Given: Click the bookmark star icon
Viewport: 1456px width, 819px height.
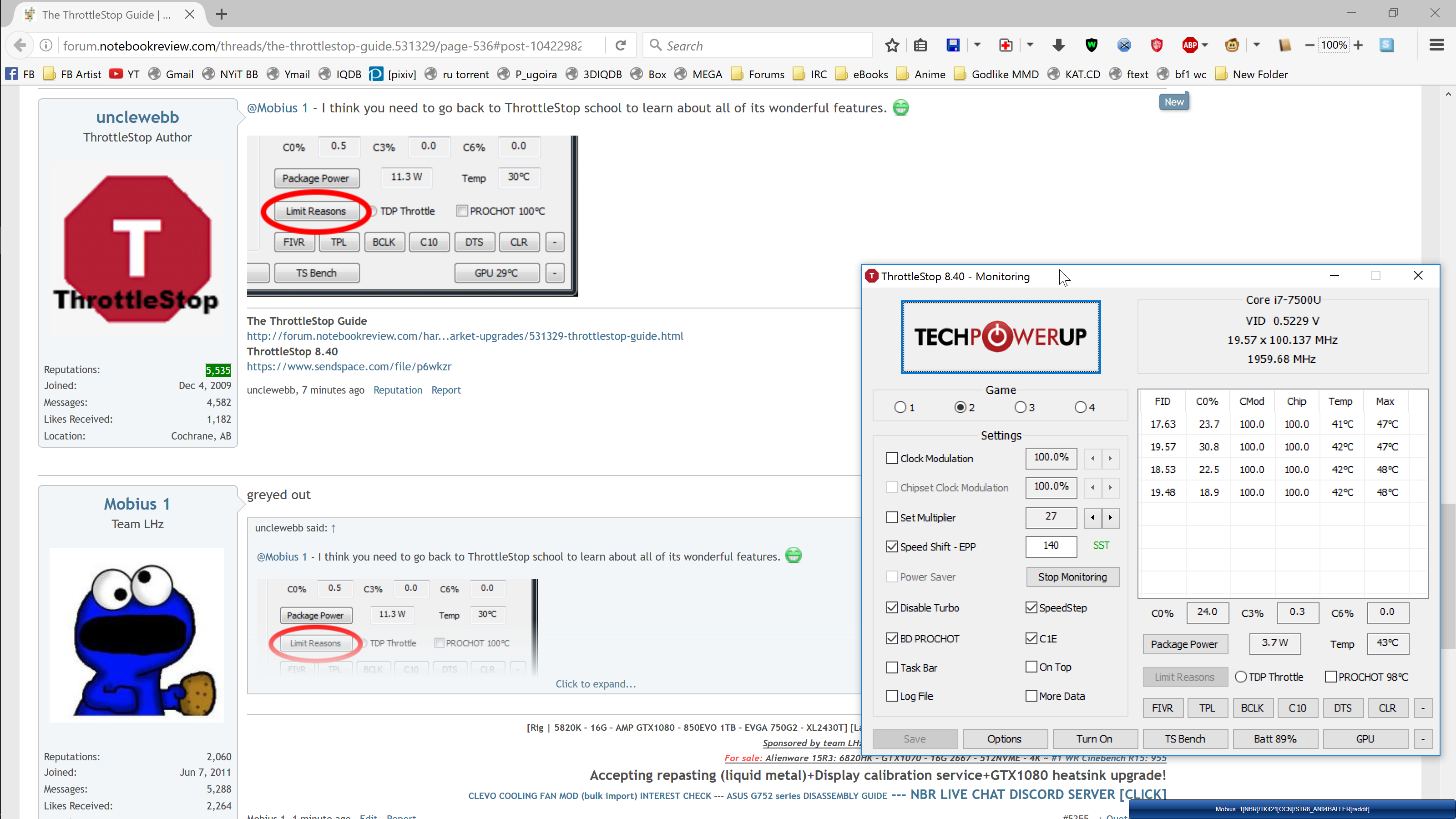Looking at the screenshot, I should (x=892, y=45).
